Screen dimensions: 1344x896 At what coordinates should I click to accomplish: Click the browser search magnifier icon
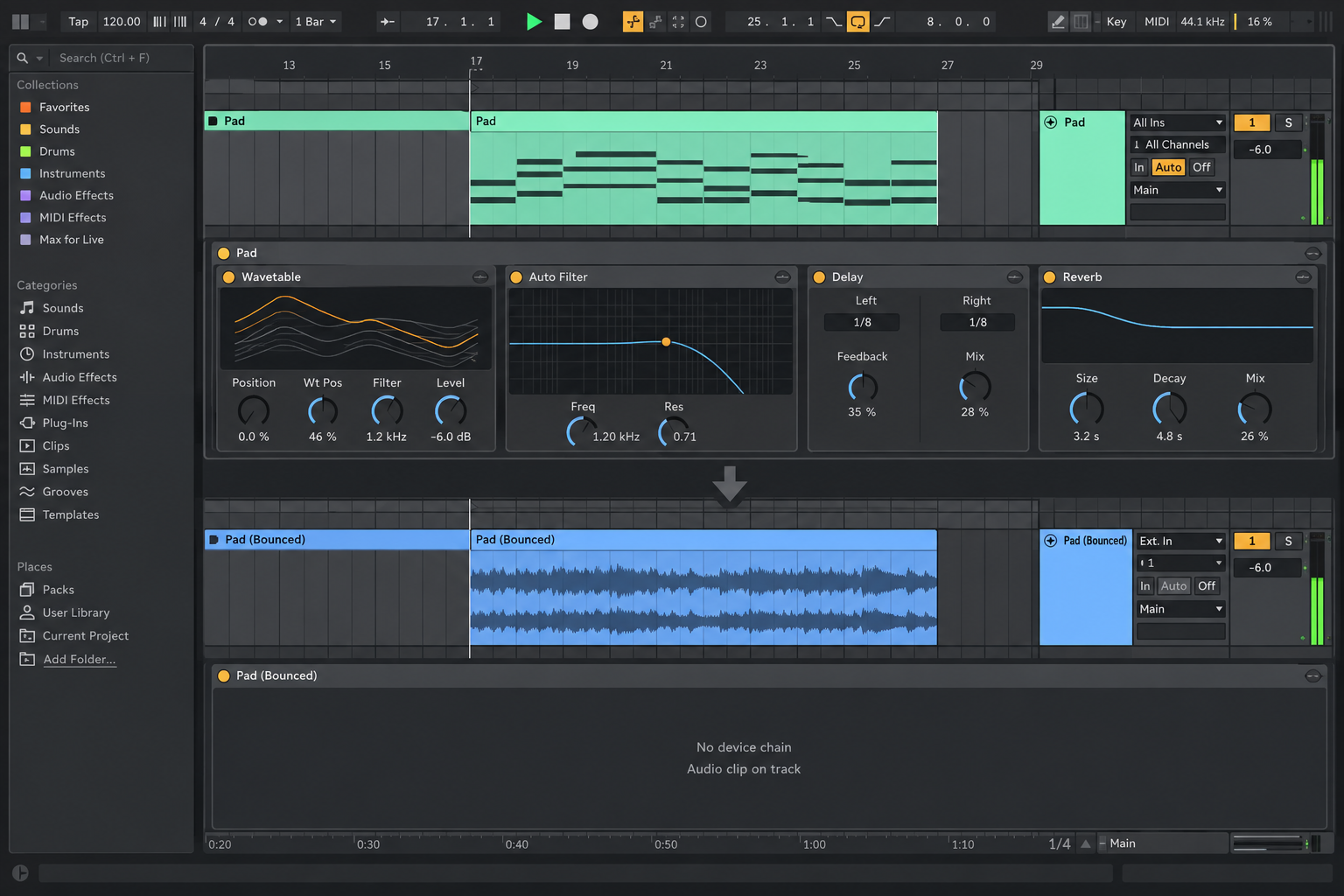(x=23, y=58)
